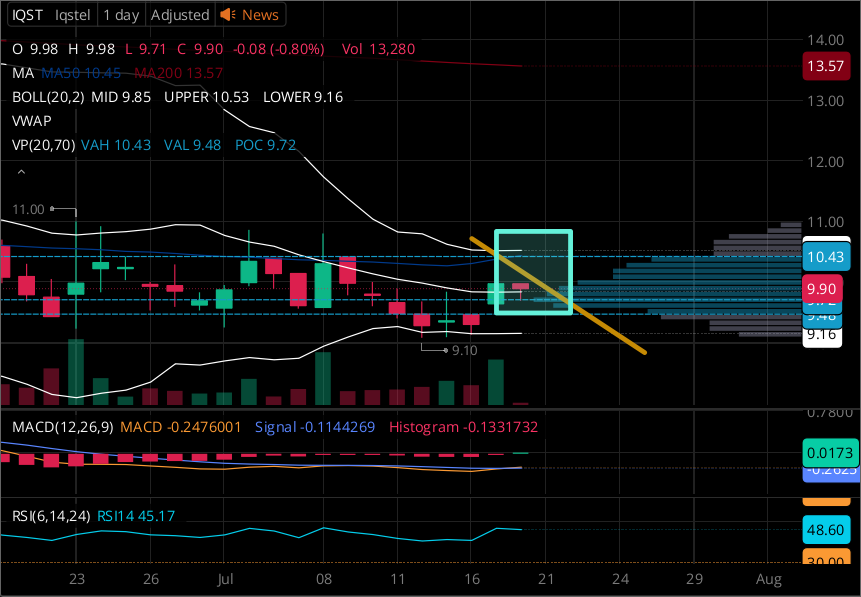This screenshot has height=597, width=861.
Task: Click the VAH 10.43 value
Action: point(116,145)
